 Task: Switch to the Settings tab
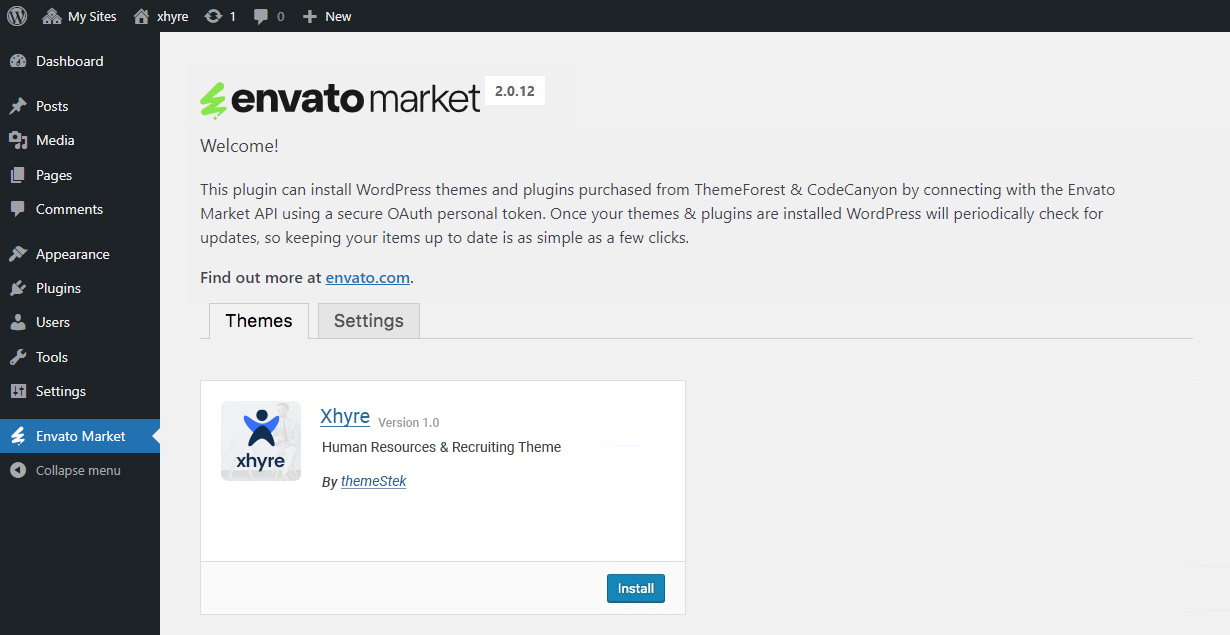[368, 321]
